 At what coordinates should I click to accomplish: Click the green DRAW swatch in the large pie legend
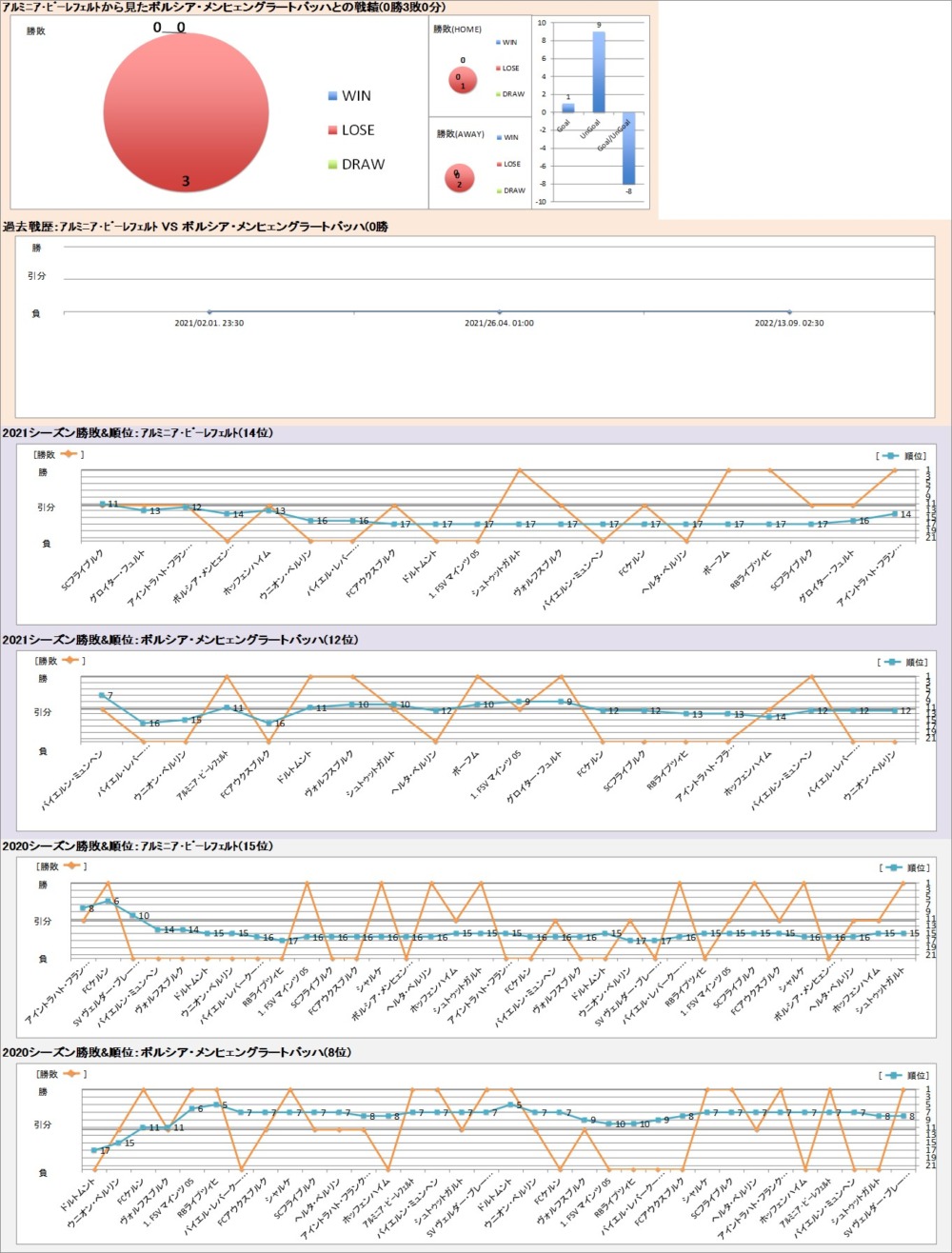pyautogui.click(x=332, y=165)
